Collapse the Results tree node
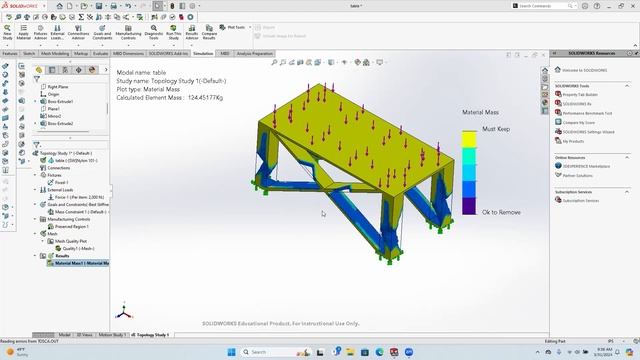640x360 pixels. pos(35,256)
